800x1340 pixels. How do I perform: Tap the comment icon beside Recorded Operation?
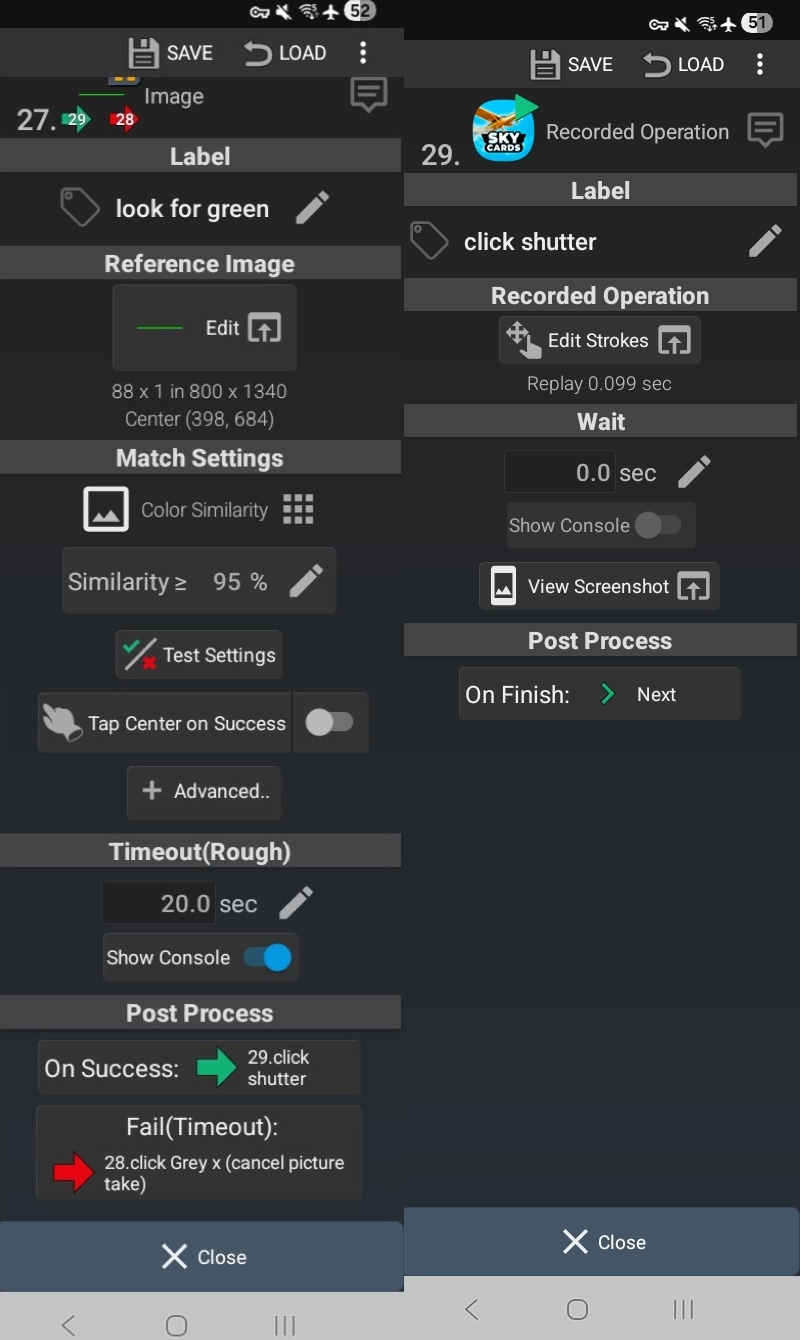click(765, 131)
